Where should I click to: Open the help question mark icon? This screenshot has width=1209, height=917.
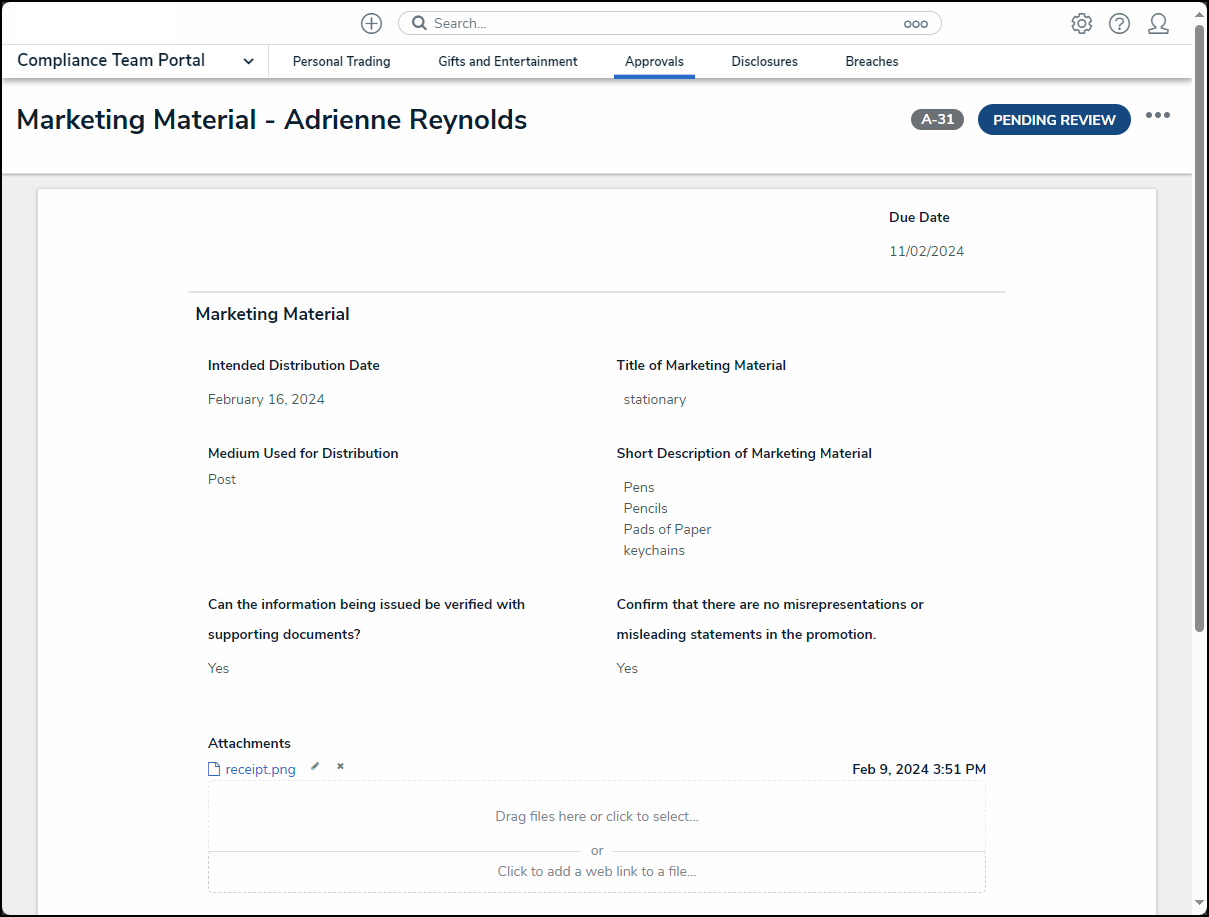pos(1119,24)
